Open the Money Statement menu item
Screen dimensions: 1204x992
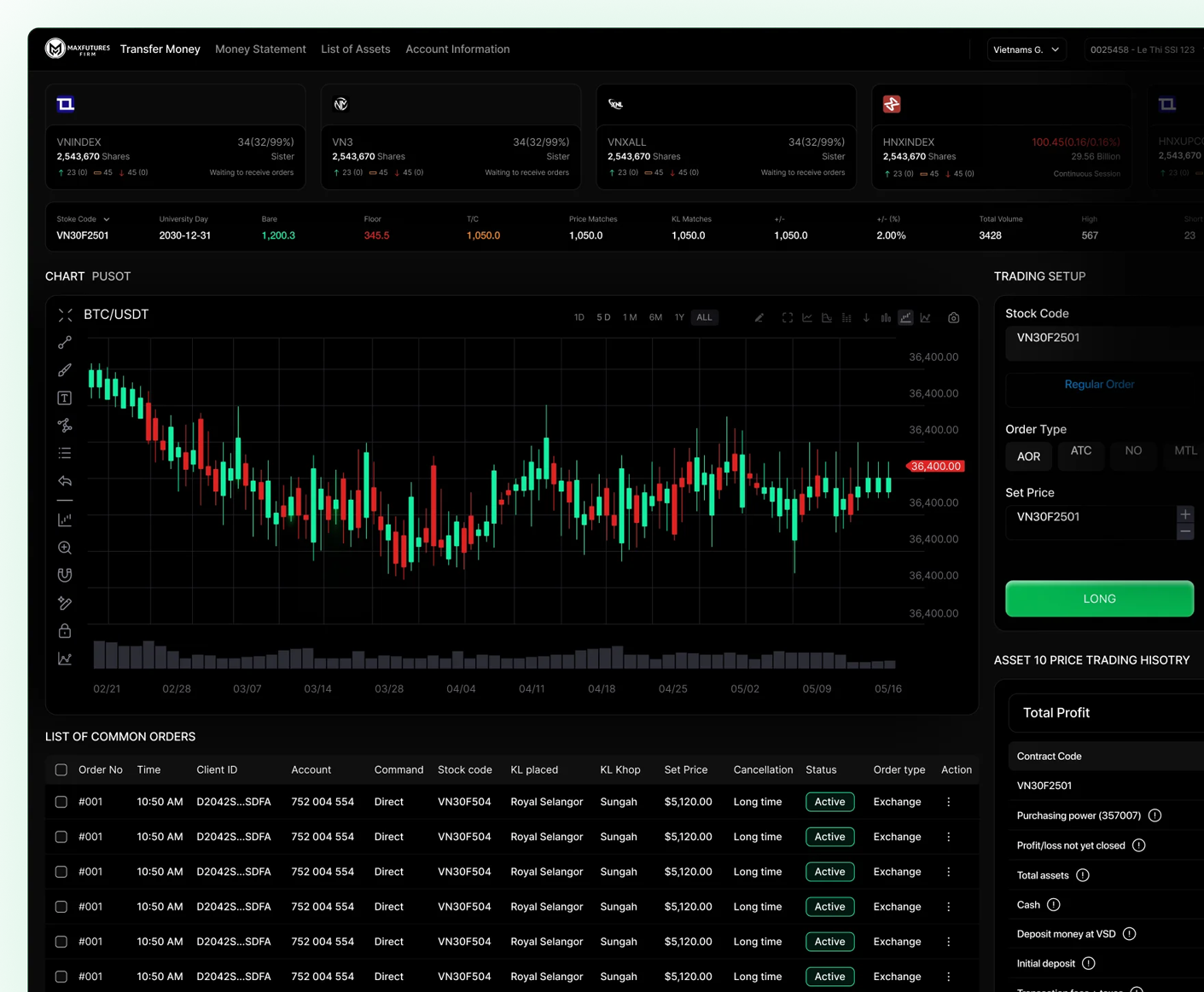click(x=260, y=49)
